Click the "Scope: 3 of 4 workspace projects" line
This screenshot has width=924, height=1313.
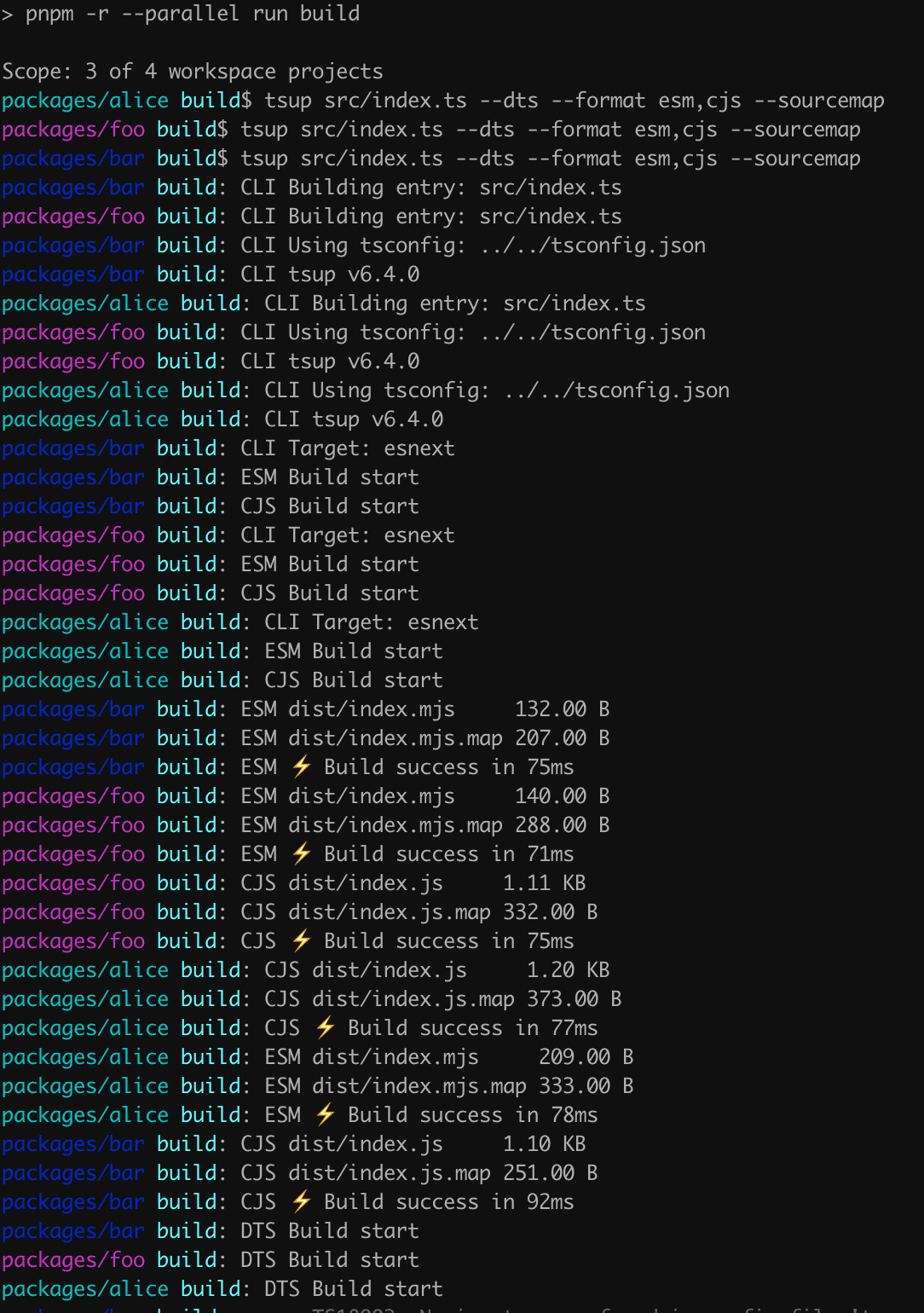pos(193,72)
